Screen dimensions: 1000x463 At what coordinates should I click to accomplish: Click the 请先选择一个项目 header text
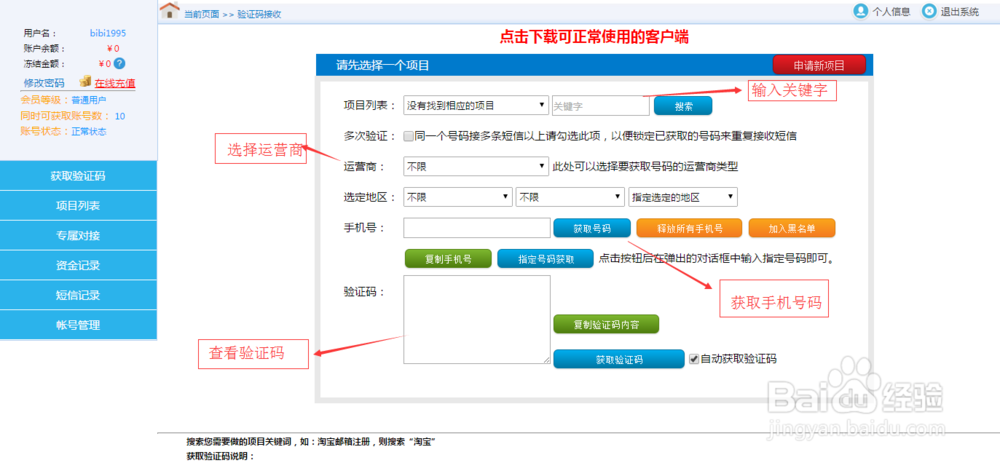tap(383, 65)
